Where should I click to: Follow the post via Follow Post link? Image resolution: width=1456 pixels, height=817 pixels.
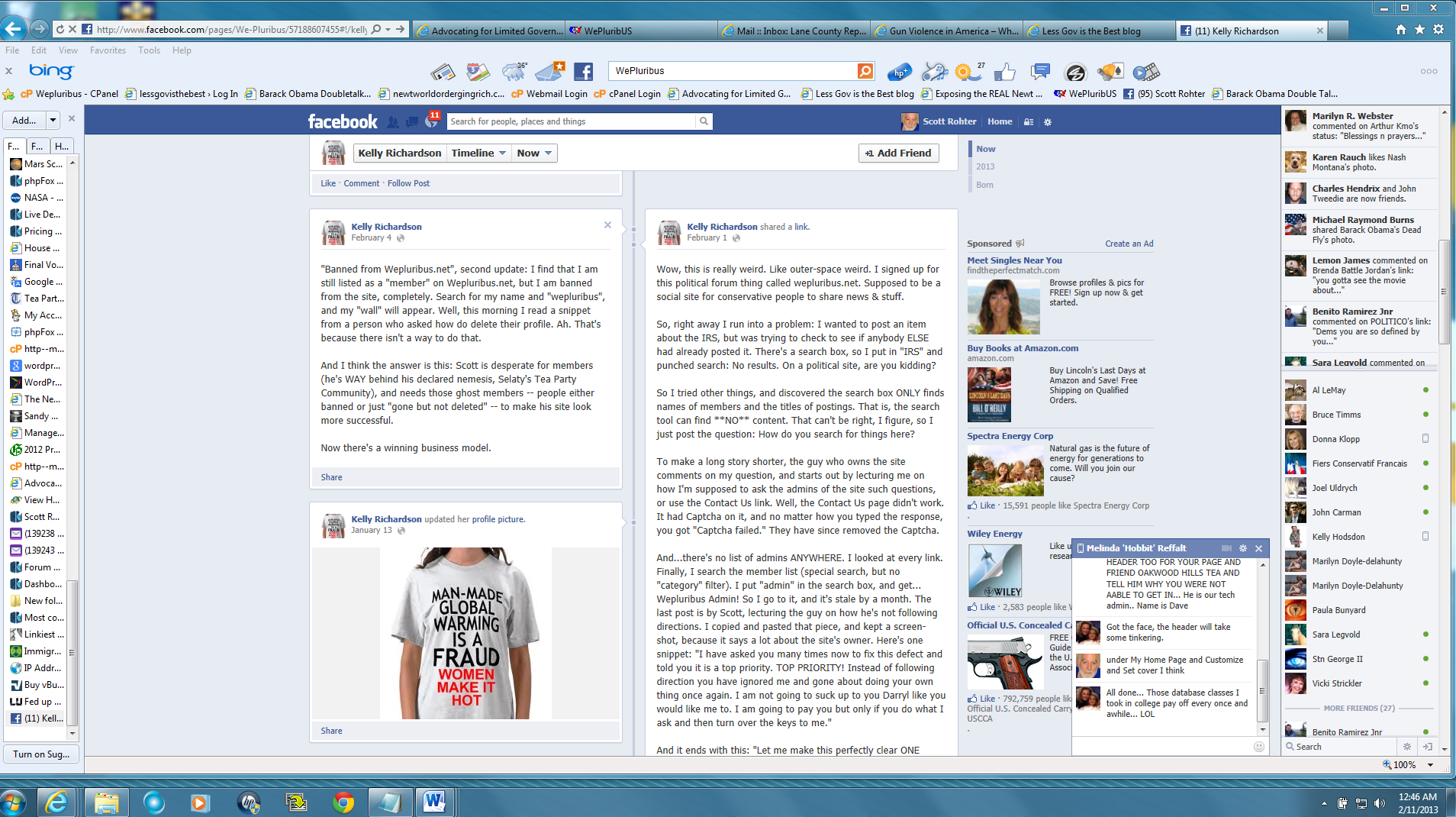408,183
